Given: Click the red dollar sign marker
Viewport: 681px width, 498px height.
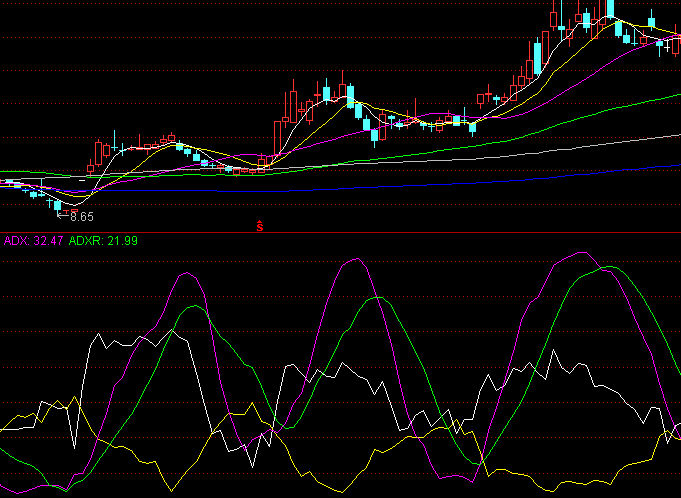Looking at the screenshot, I should tap(260, 226).
